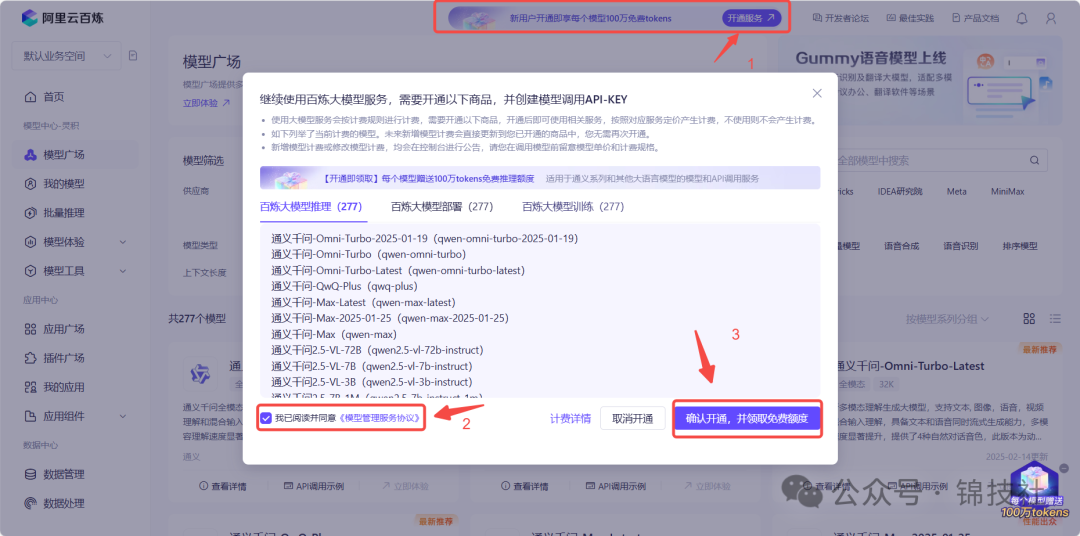Open 《模型管理服务协议》 link

tap(380, 418)
